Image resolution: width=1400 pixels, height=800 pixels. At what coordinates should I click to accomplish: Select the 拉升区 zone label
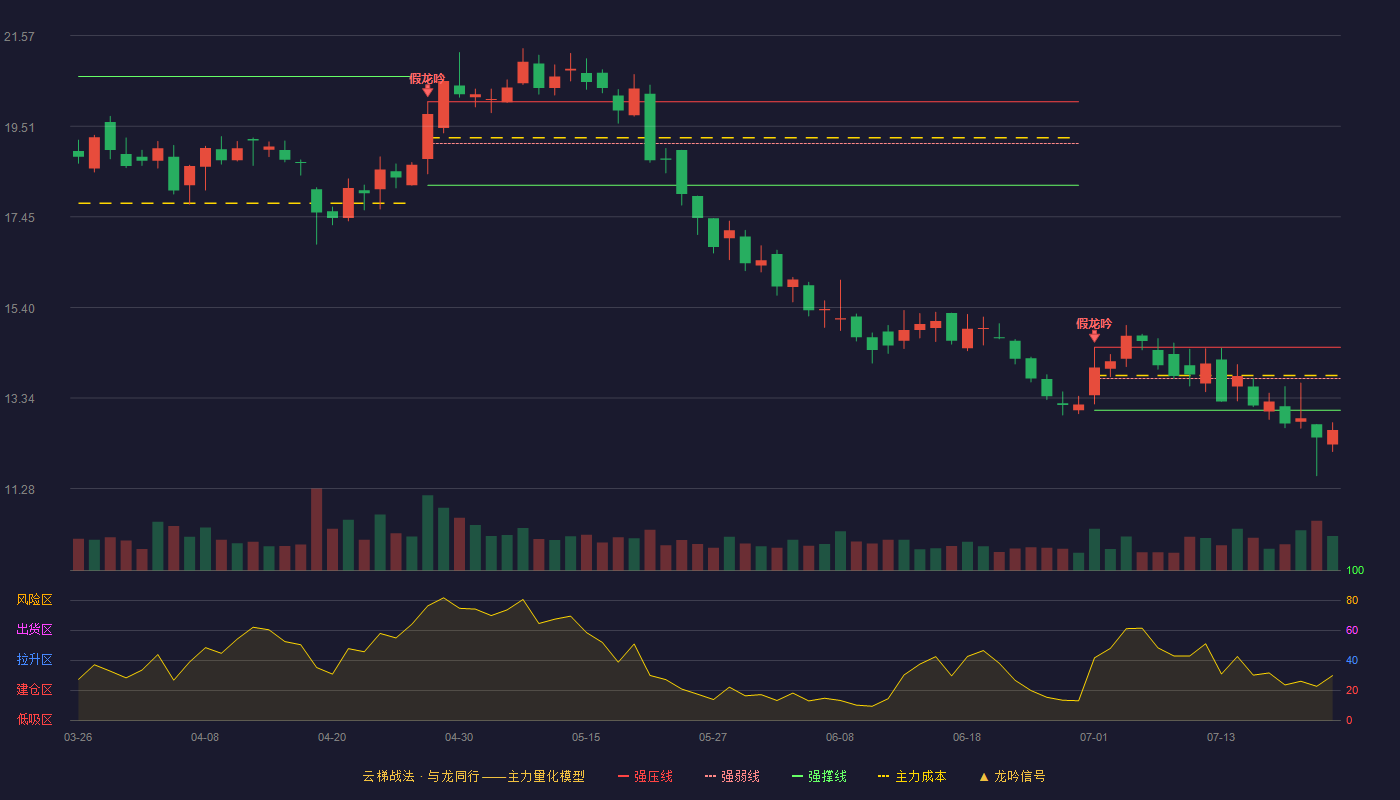[34, 660]
